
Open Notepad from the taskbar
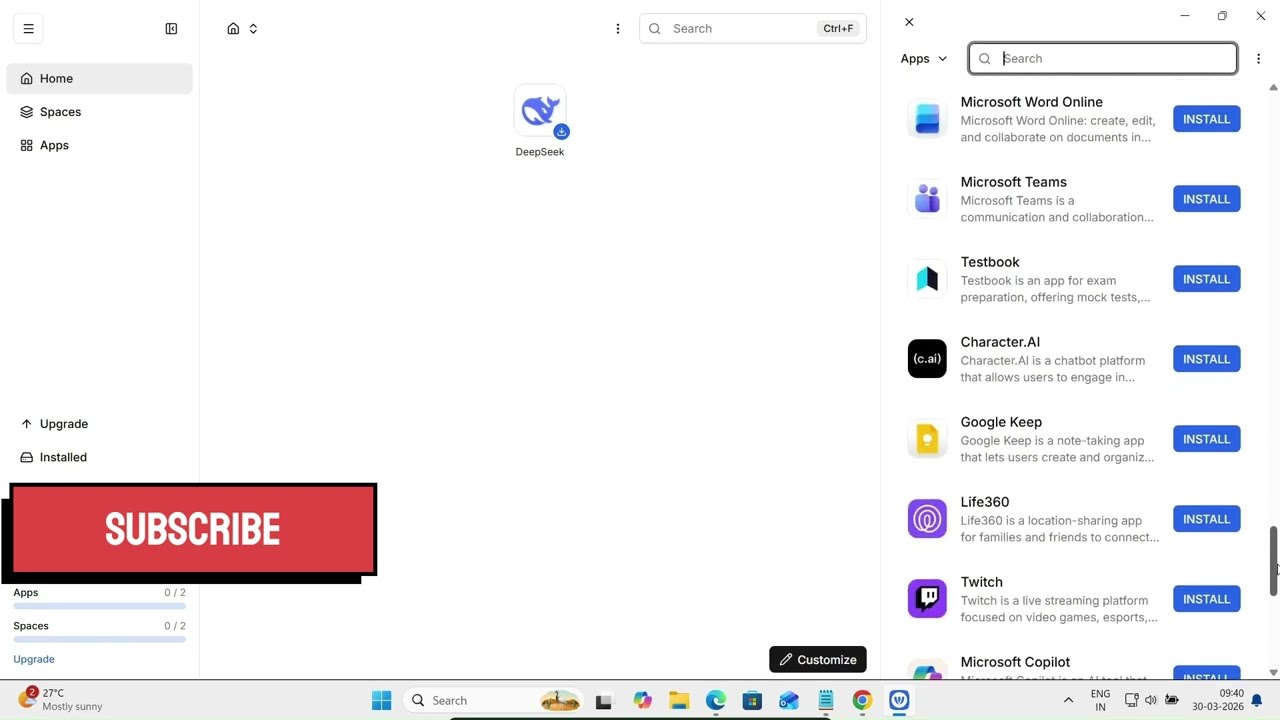point(826,701)
